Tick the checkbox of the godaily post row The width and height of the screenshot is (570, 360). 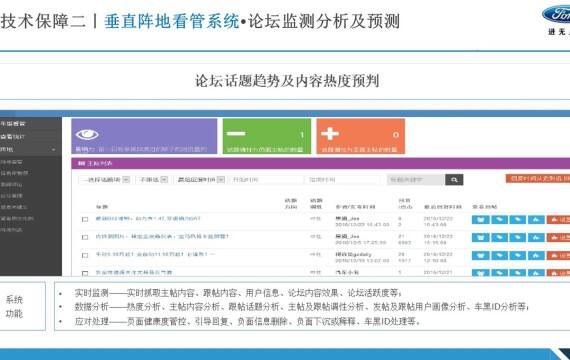(x=85, y=255)
